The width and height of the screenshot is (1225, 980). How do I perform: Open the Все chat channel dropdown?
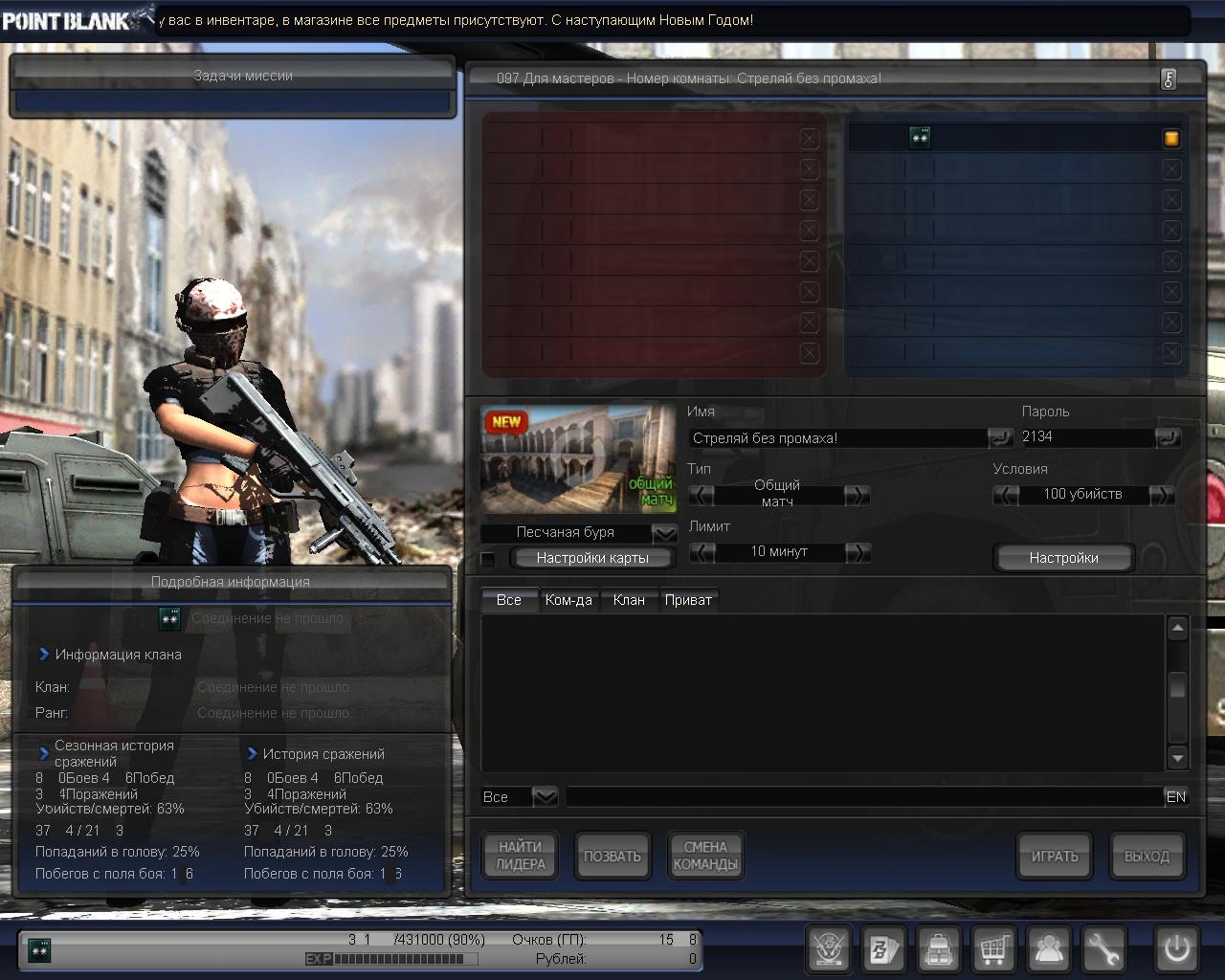coord(545,796)
